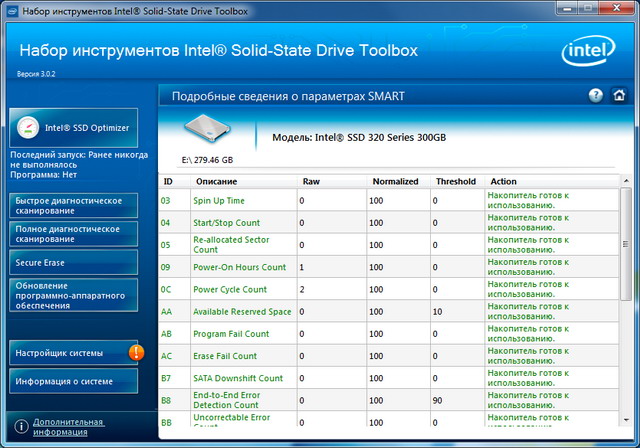The height and width of the screenshot is (448, 640).
Task: Select Erase Fail Count attribute
Action: click(x=225, y=356)
